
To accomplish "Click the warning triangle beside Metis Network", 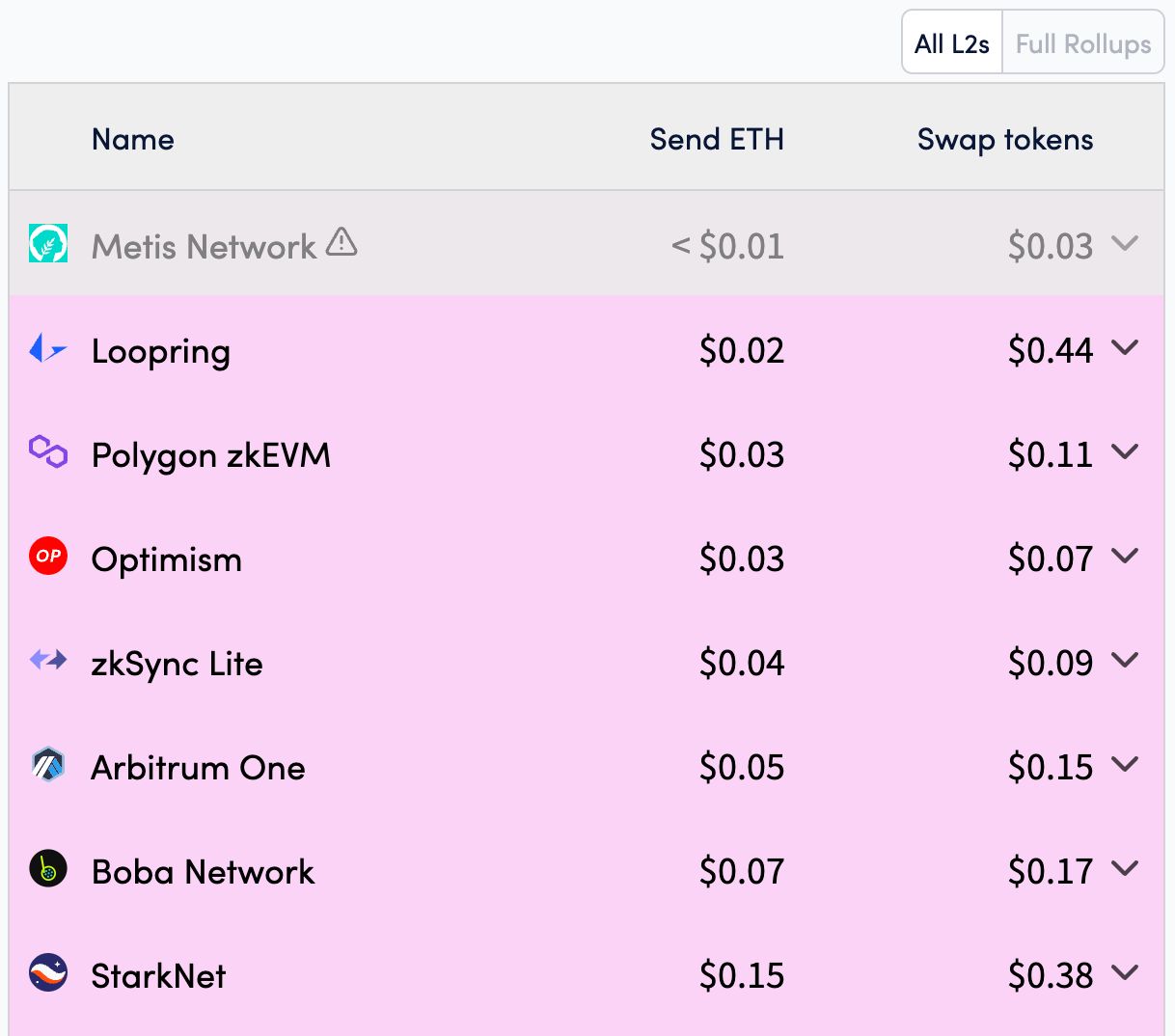I will [x=342, y=241].
